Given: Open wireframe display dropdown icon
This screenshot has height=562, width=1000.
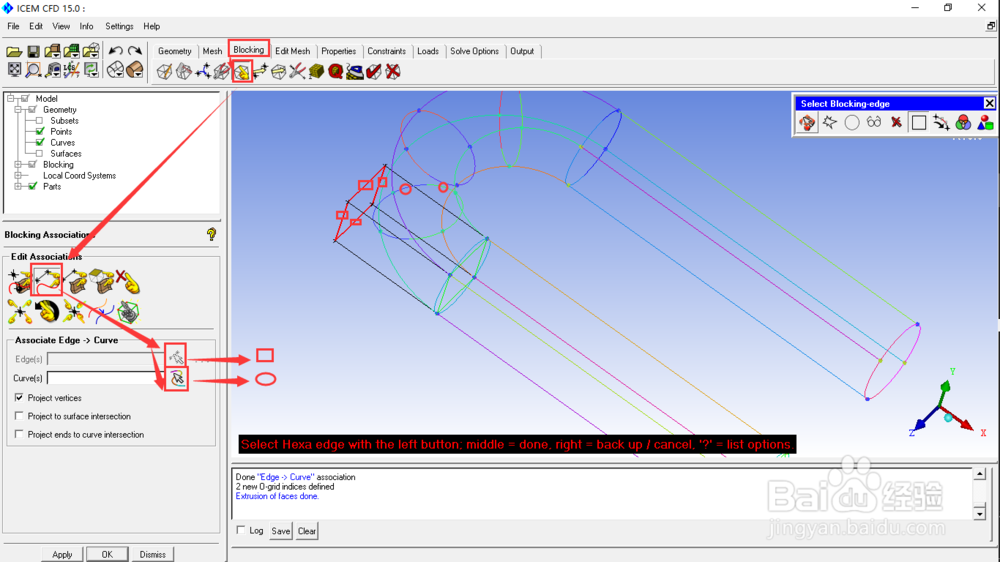Looking at the screenshot, I should tap(115, 70).
